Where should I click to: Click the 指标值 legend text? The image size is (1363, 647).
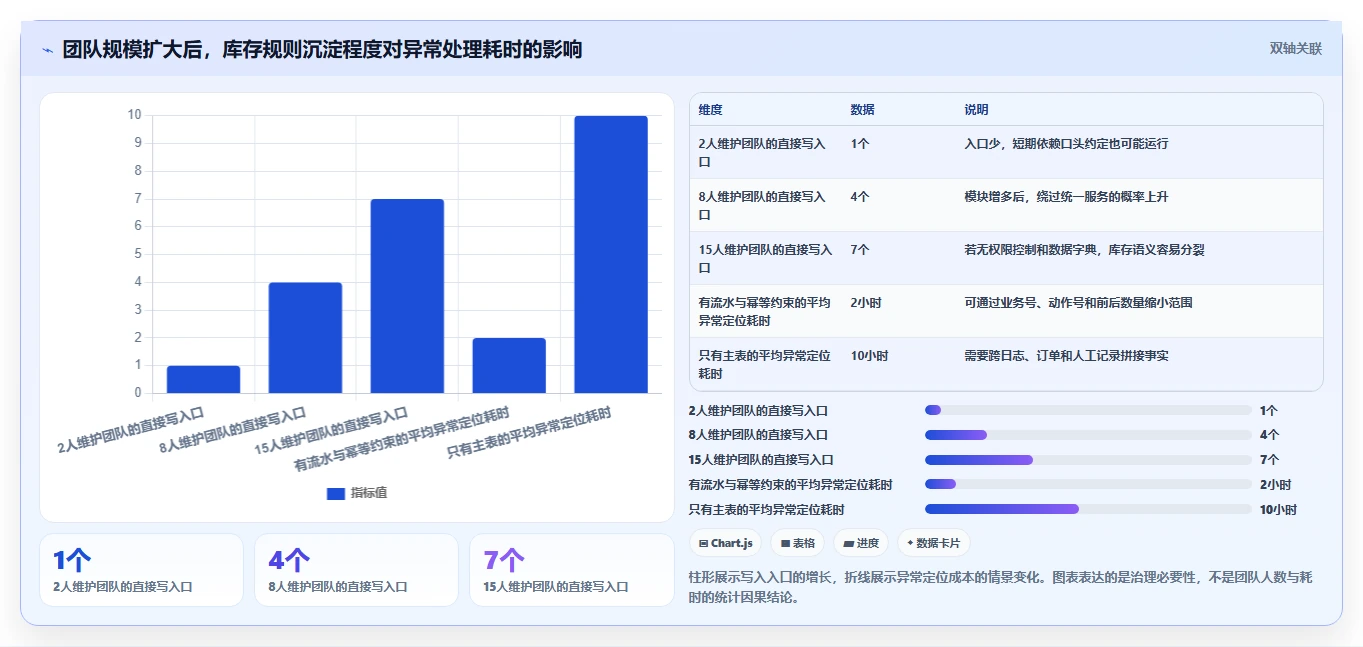[x=369, y=493]
